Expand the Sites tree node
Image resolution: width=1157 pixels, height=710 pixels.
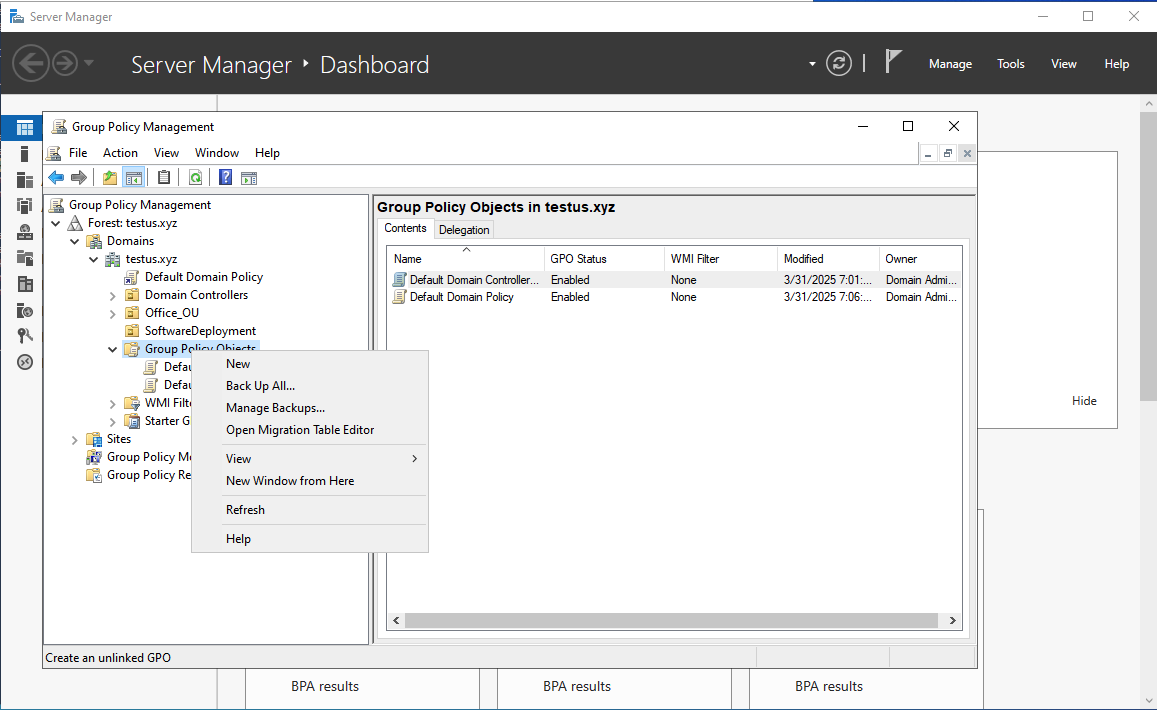(x=75, y=439)
